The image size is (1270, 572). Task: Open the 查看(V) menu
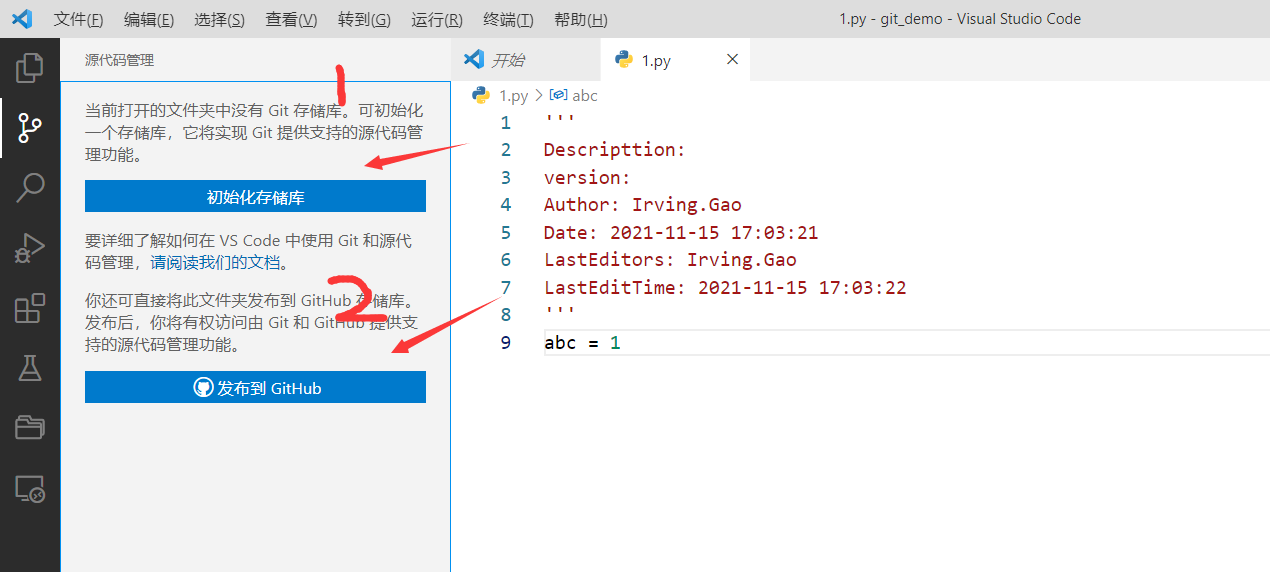point(291,20)
